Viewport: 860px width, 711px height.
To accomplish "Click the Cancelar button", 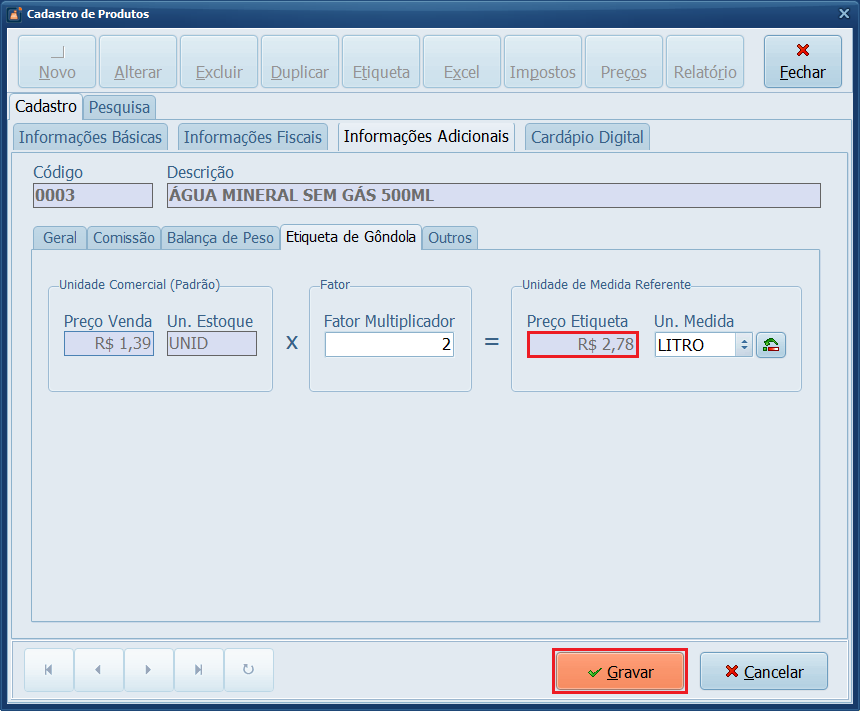I will [764, 672].
